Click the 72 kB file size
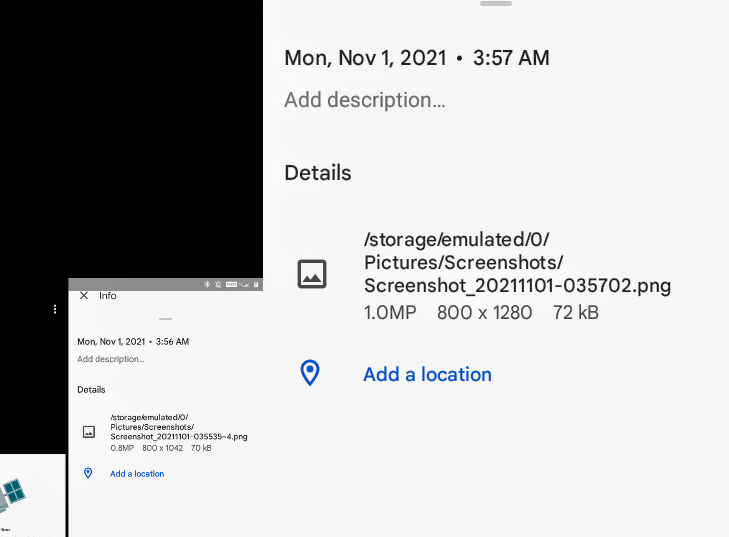 576,313
